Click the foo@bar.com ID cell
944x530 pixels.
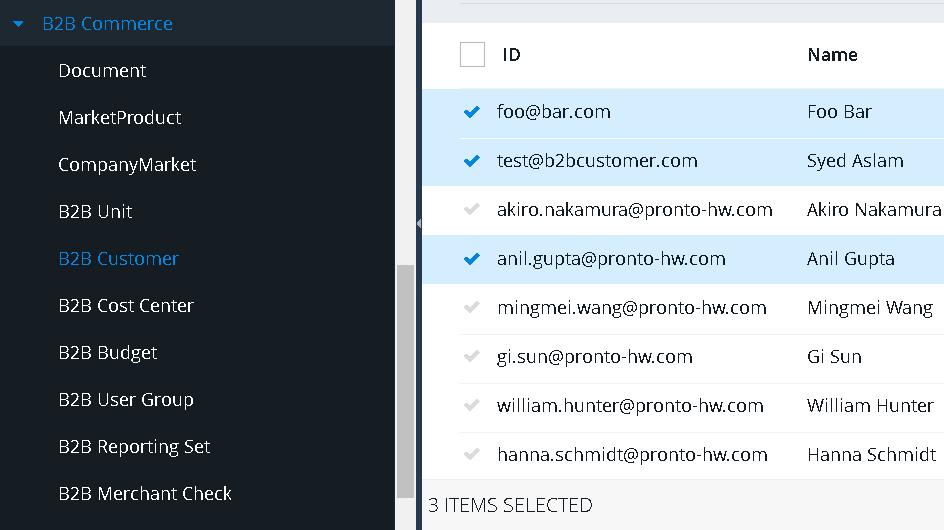click(x=554, y=112)
